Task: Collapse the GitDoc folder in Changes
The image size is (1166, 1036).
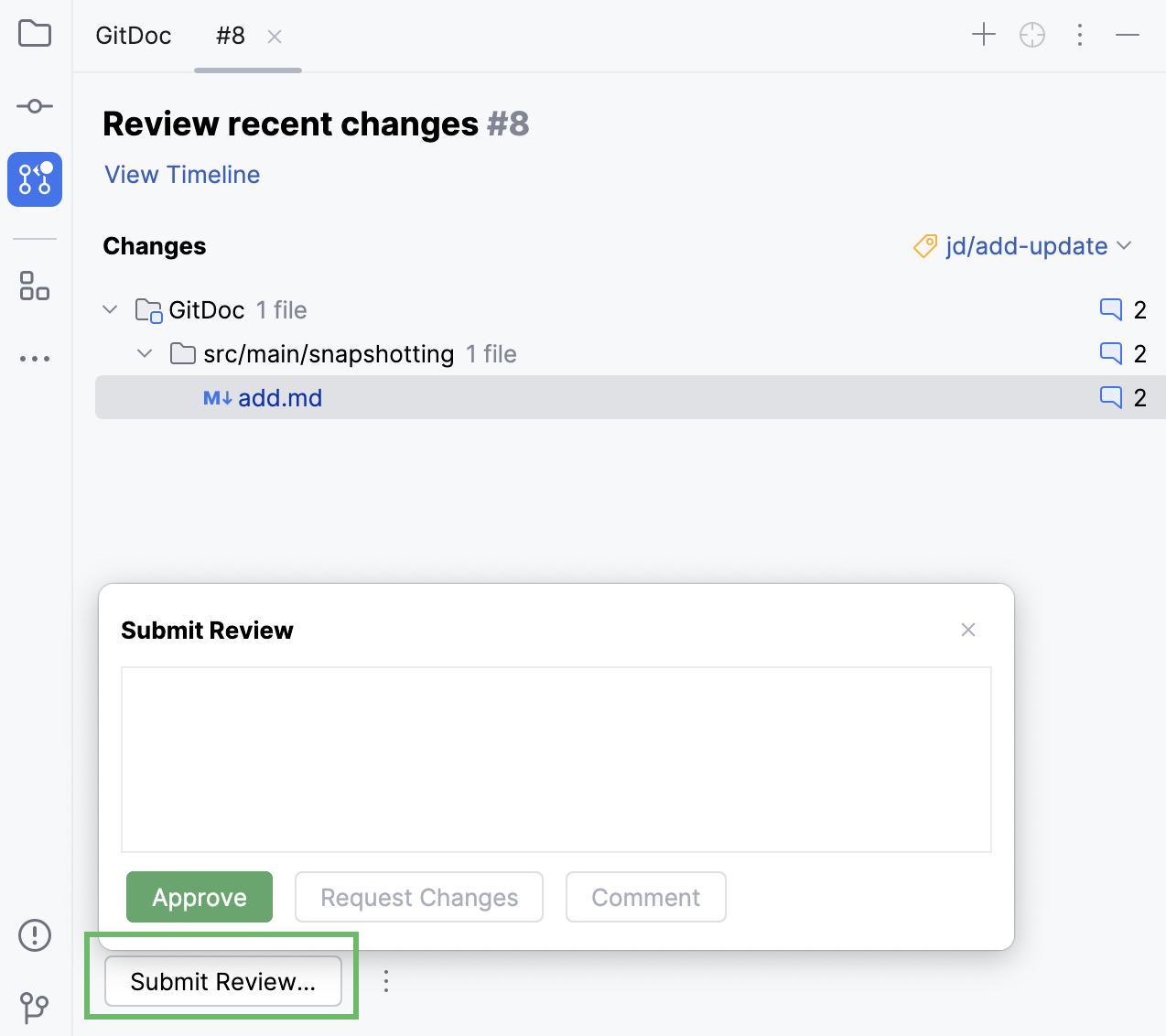Action: point(110,309)
